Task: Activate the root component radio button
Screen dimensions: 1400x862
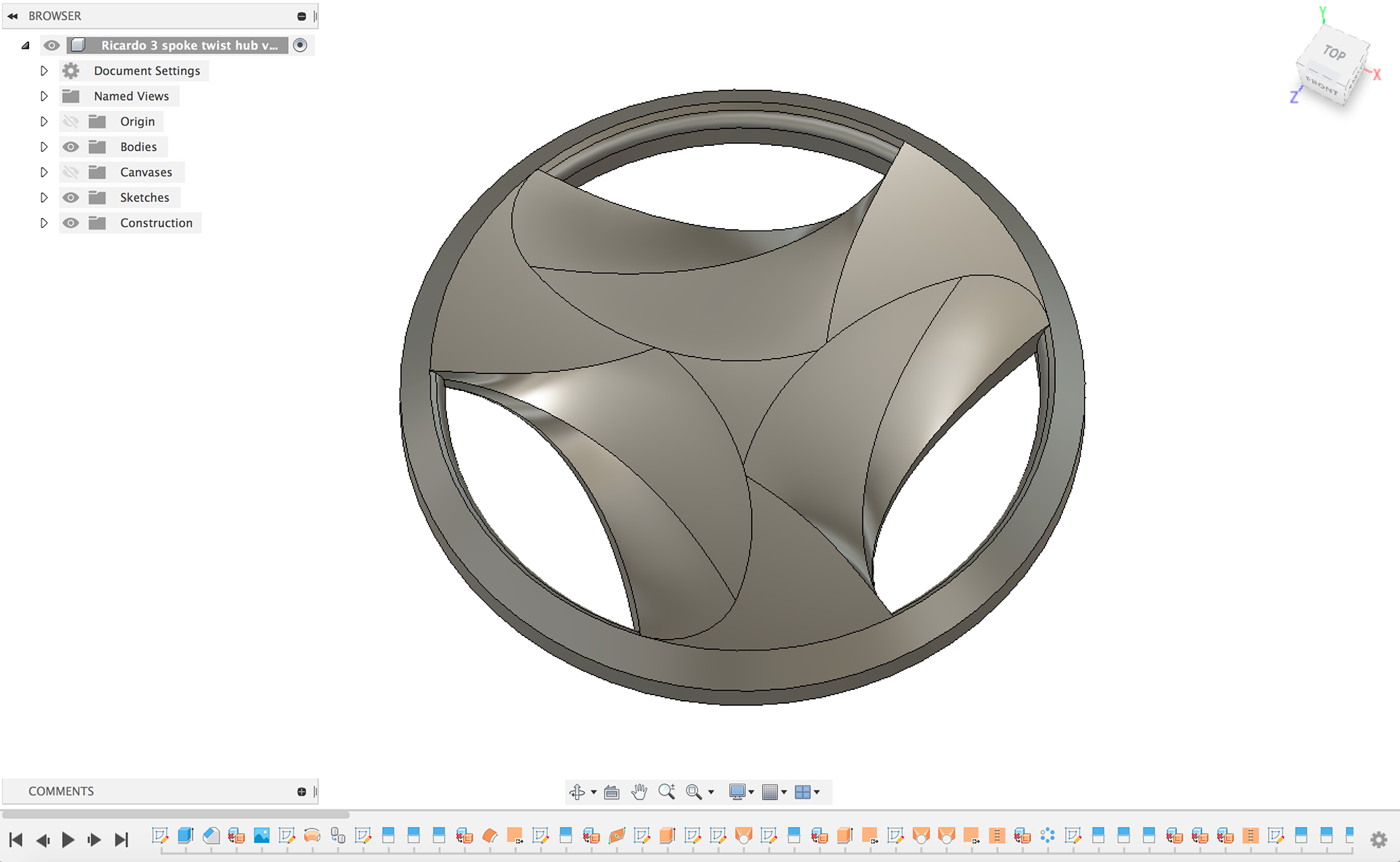Action: tap(300, 45)
